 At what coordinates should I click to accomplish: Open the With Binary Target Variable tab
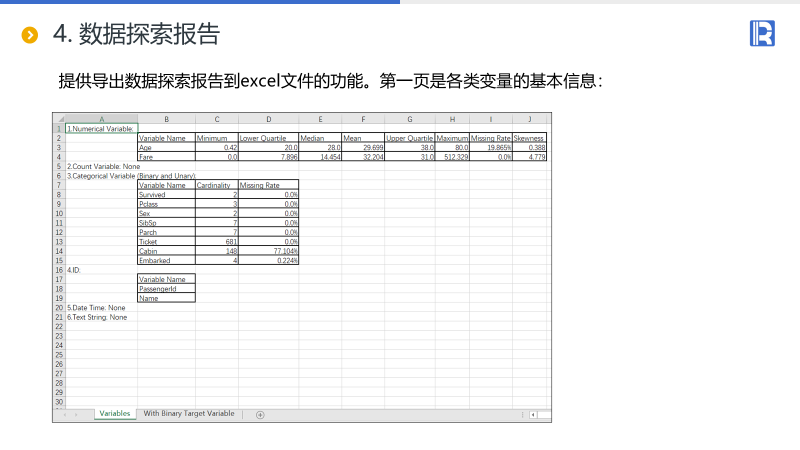coord(189,414)
